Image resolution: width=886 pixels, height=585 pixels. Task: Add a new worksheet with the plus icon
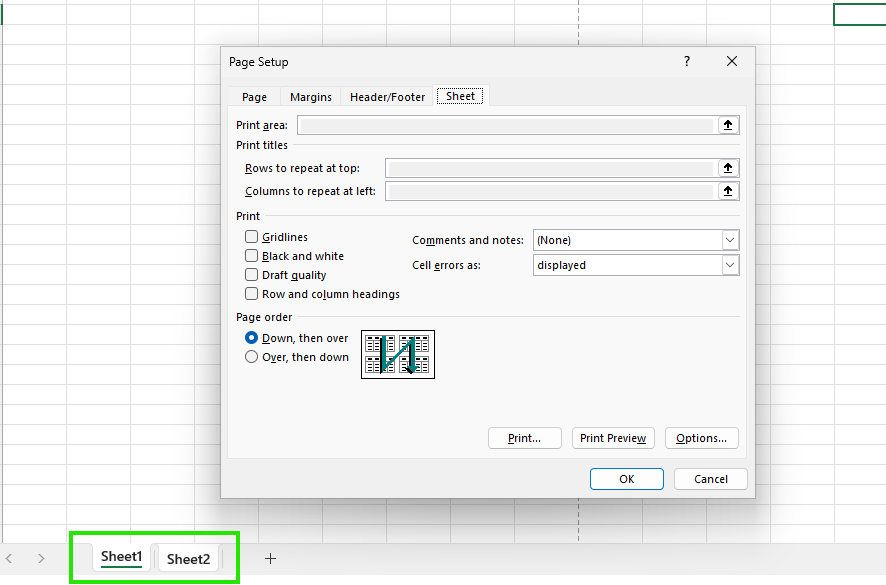click(x=269, y=557)
